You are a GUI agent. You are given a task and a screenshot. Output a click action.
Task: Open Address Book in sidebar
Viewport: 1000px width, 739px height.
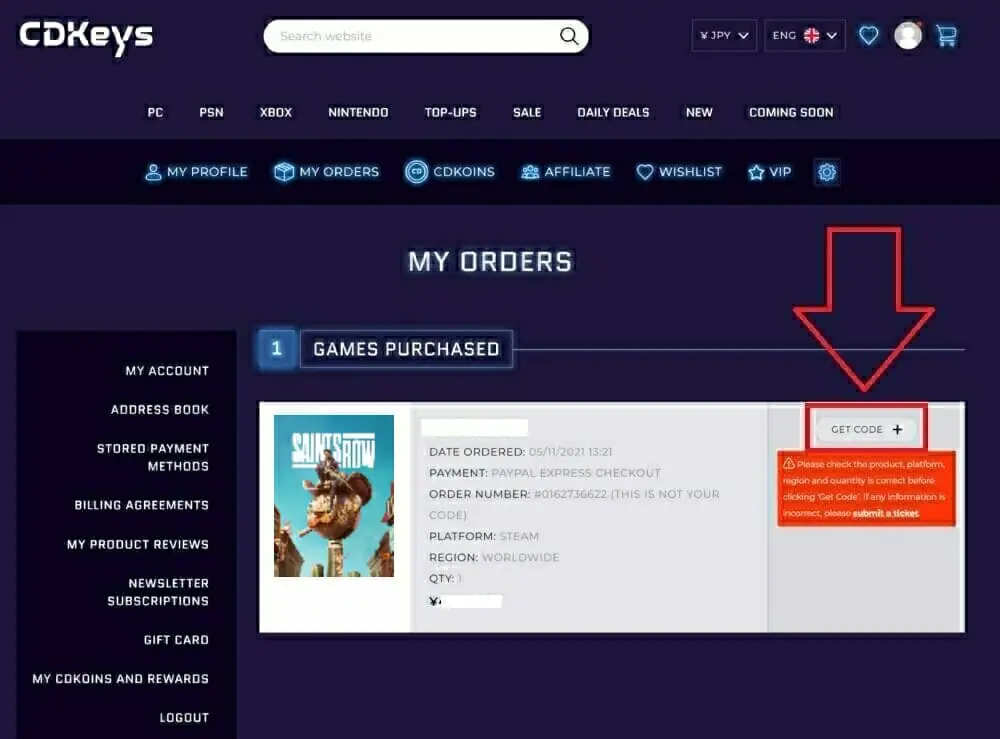[159, 409]
